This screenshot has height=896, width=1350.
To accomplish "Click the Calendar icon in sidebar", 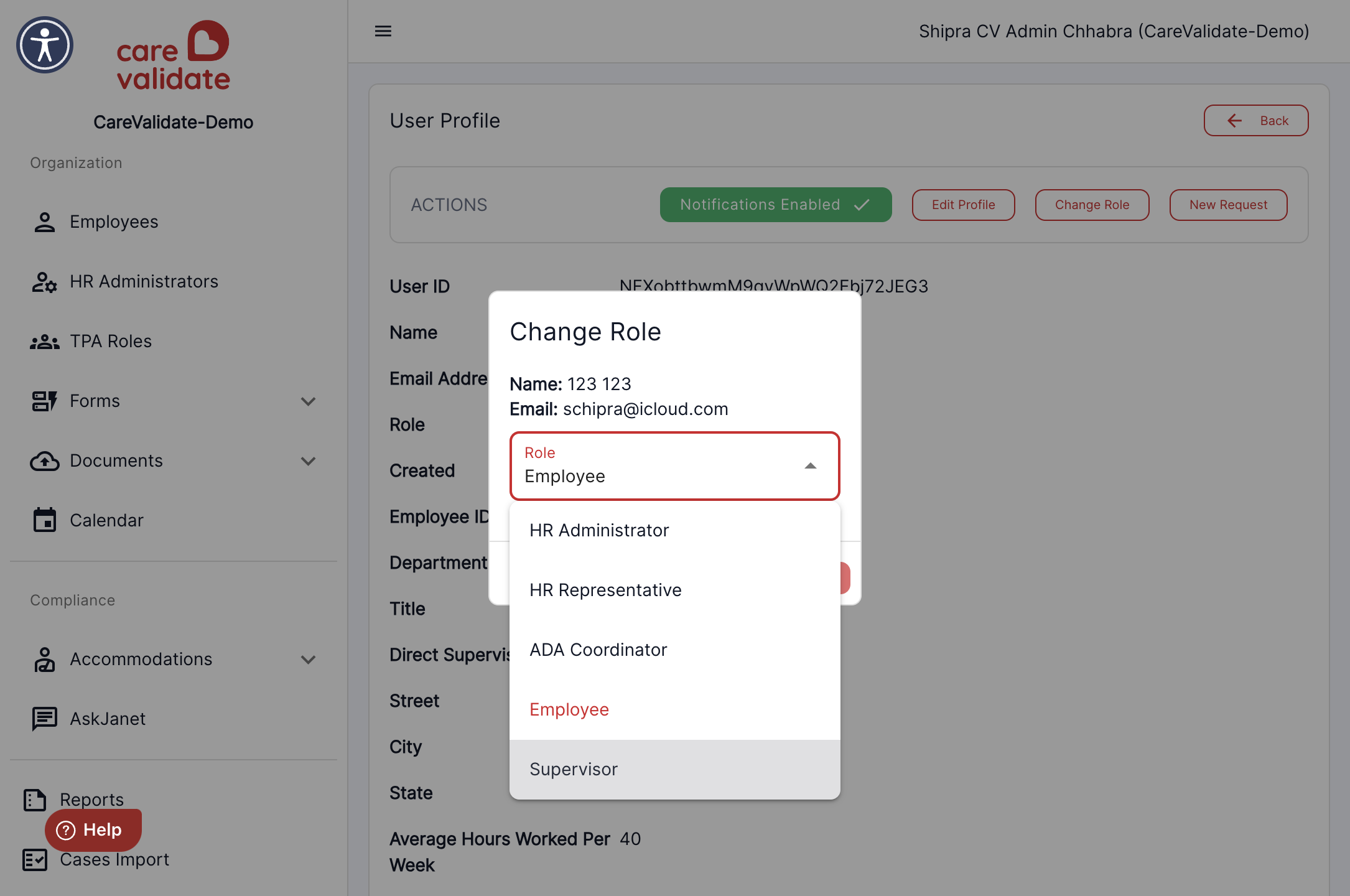I will point(44,520).
